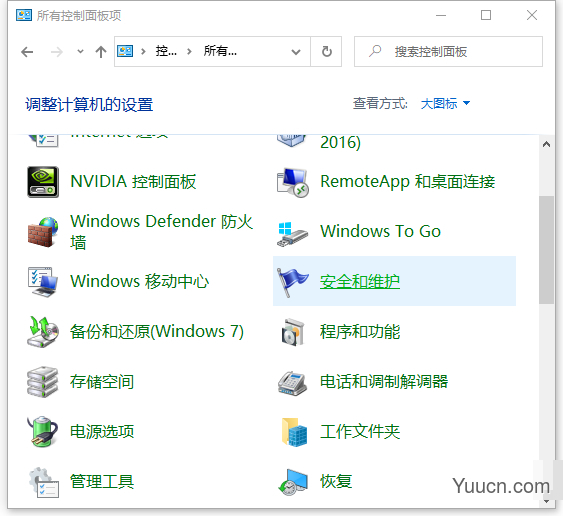The width and height of the screenshot is (563, 516).
Task: Select the 控... breadcrumb segment
Action: tap(166, 51)
